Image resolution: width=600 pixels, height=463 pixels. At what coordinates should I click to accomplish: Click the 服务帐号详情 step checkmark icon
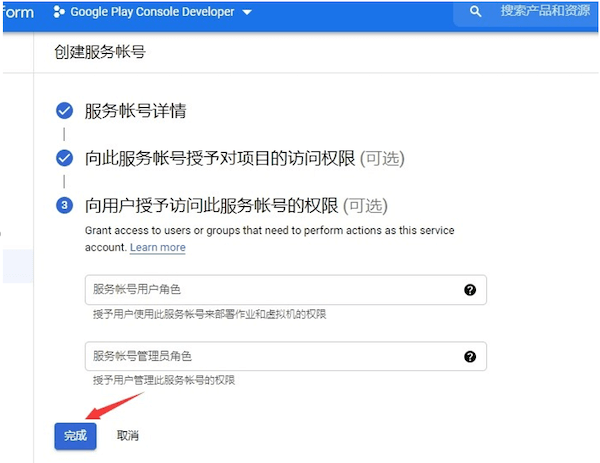(64, 110)
